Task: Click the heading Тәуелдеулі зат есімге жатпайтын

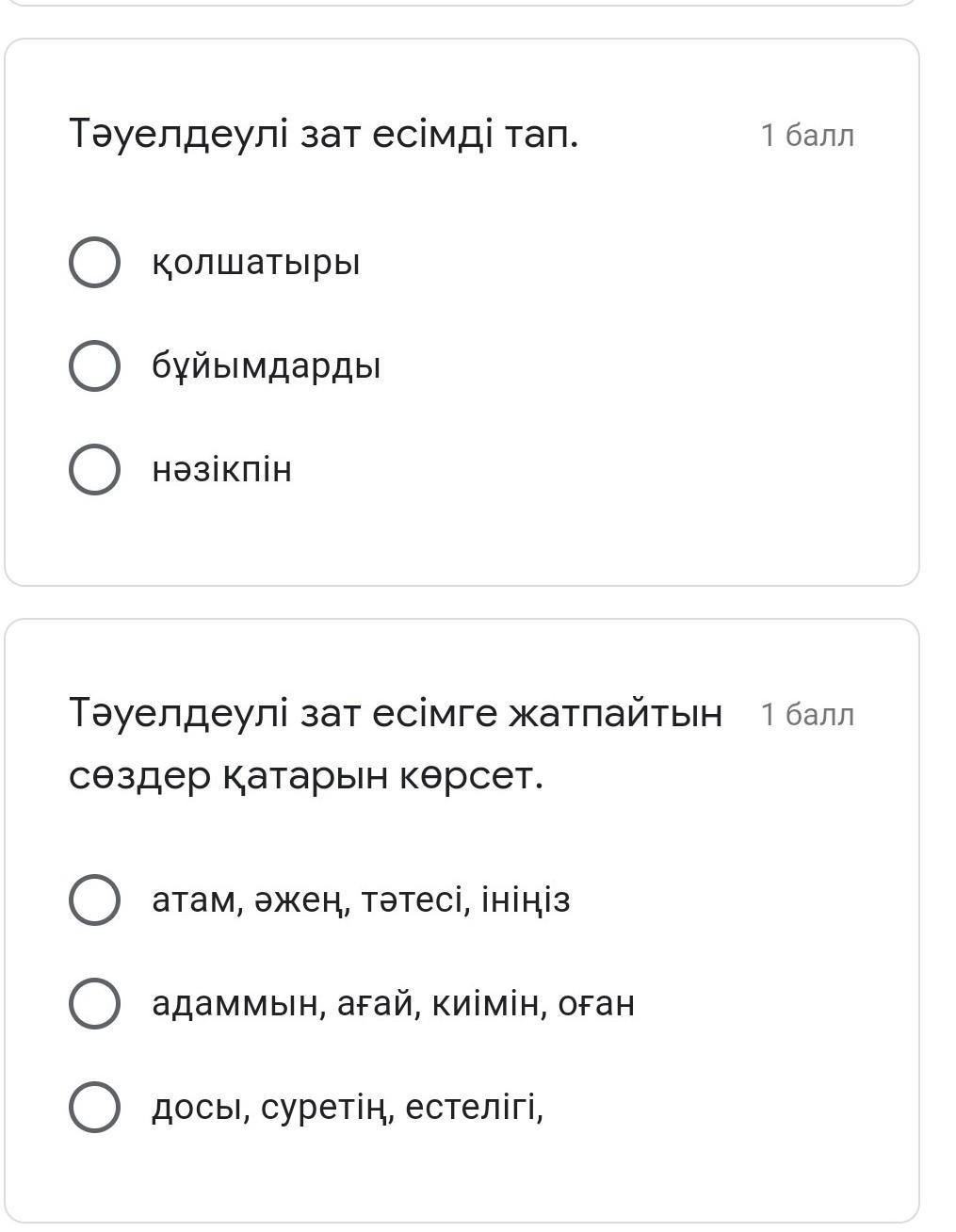Action: point(396,713)
